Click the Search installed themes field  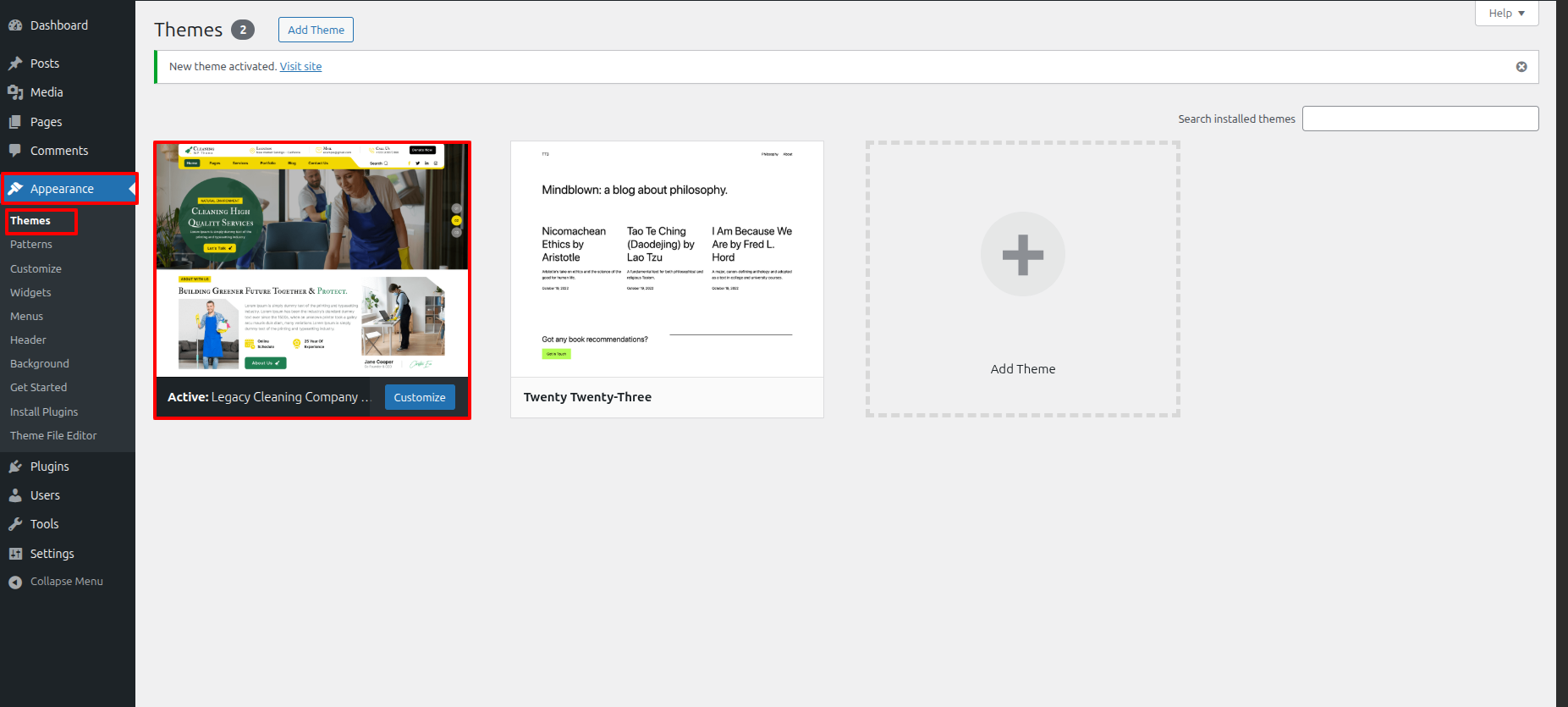click(x=1419, y=119)
